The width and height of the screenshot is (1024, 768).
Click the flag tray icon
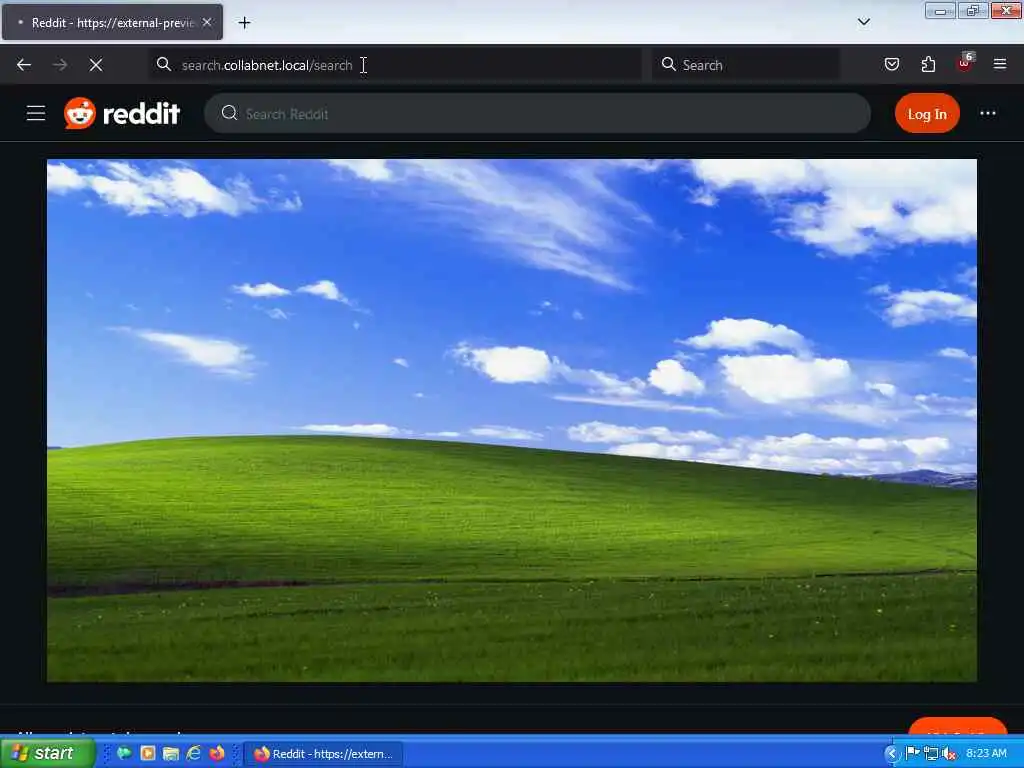pyautogui.click(x=912, y=754)
